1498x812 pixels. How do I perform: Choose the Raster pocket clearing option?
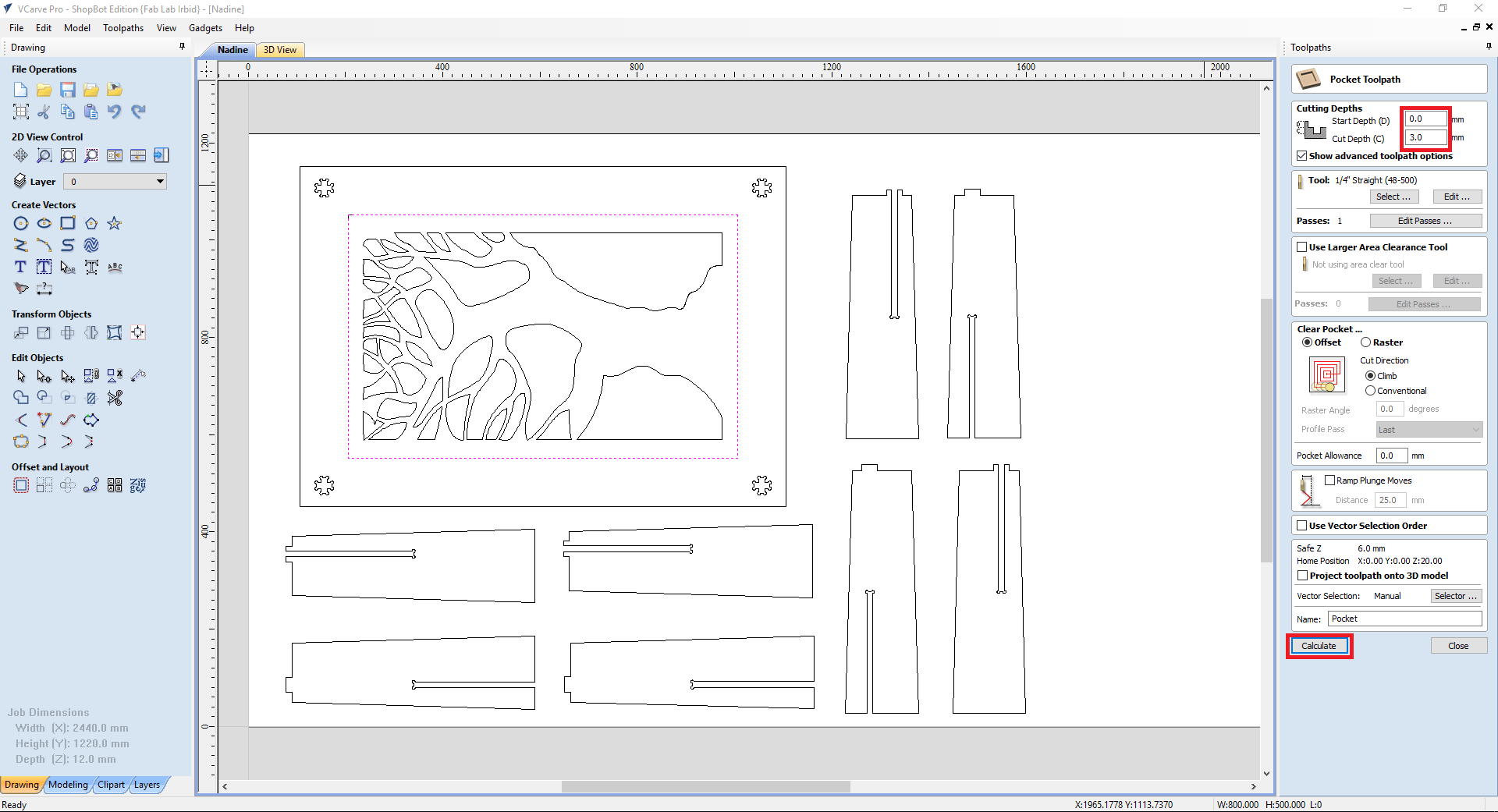click(x=1365, y=342)
